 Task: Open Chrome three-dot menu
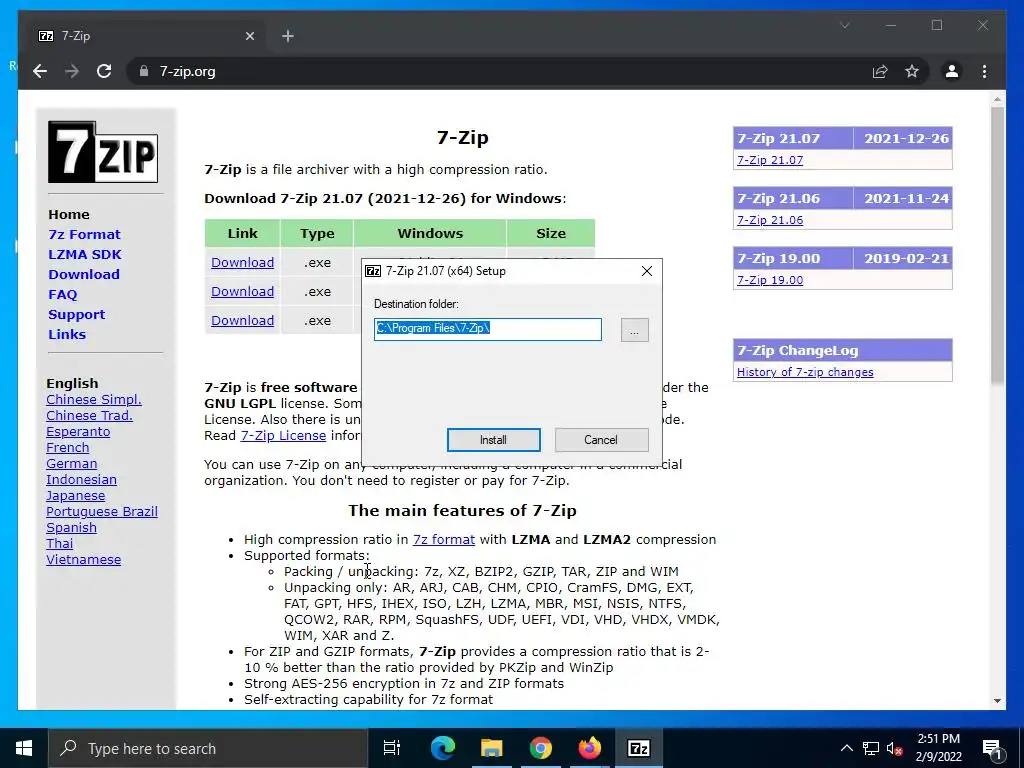coord(984,71)
